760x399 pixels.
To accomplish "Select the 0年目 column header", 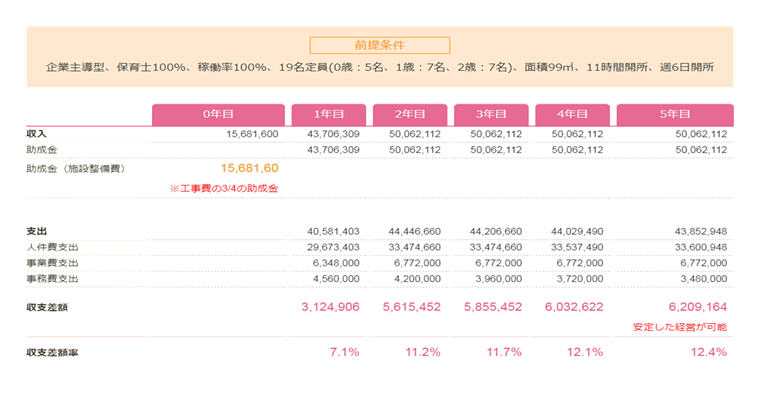I will click(219, 115).
